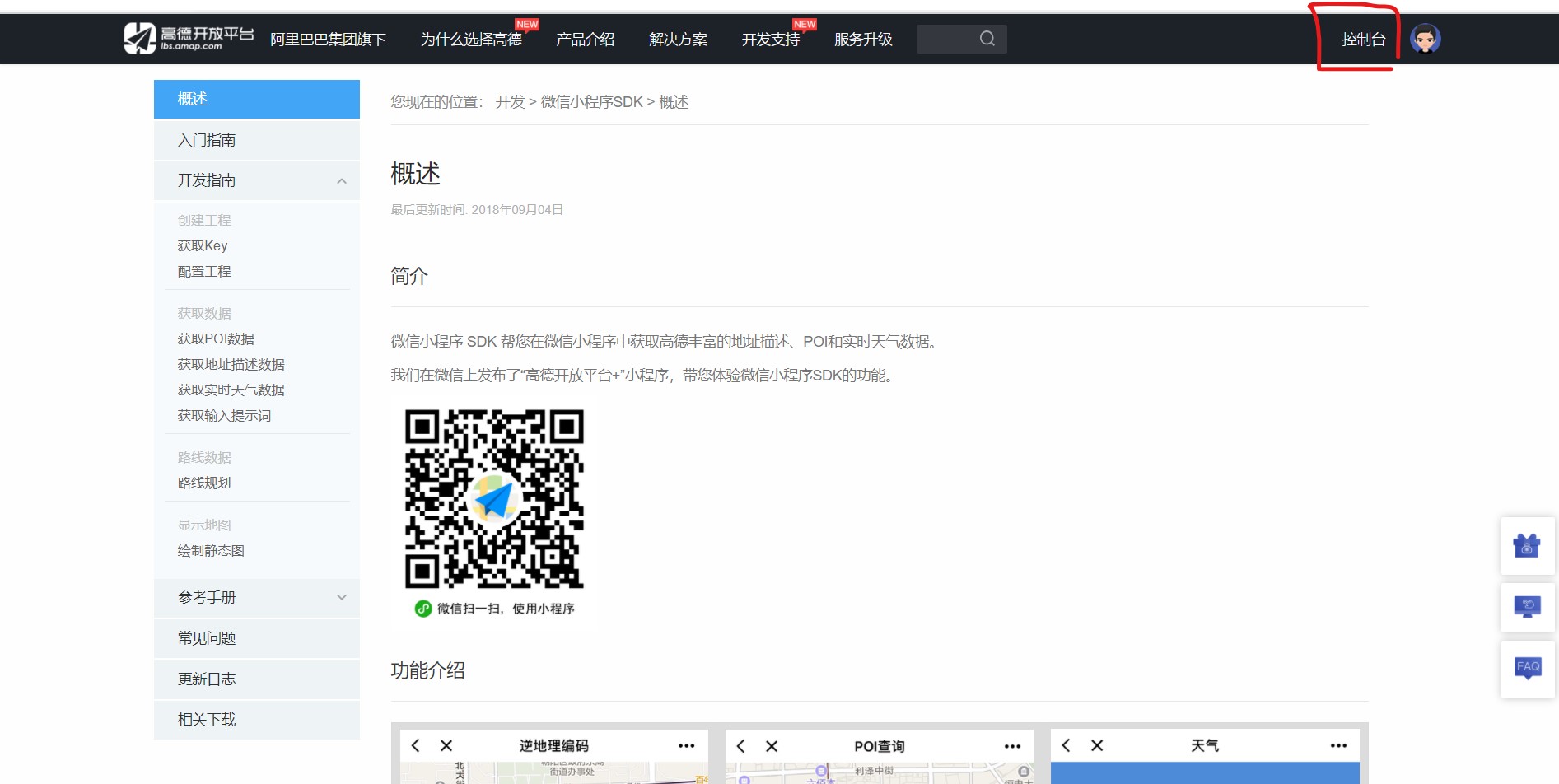Open 产品介绍 nav menu
This screenshot has height=784, width=1559.
[x=585, y=39]
